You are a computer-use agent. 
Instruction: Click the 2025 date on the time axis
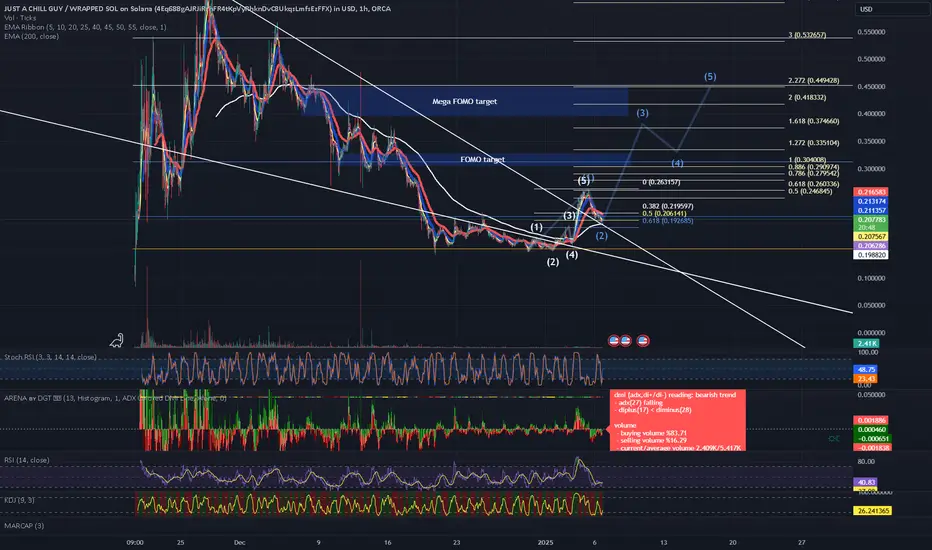click(x=545, y=542)
